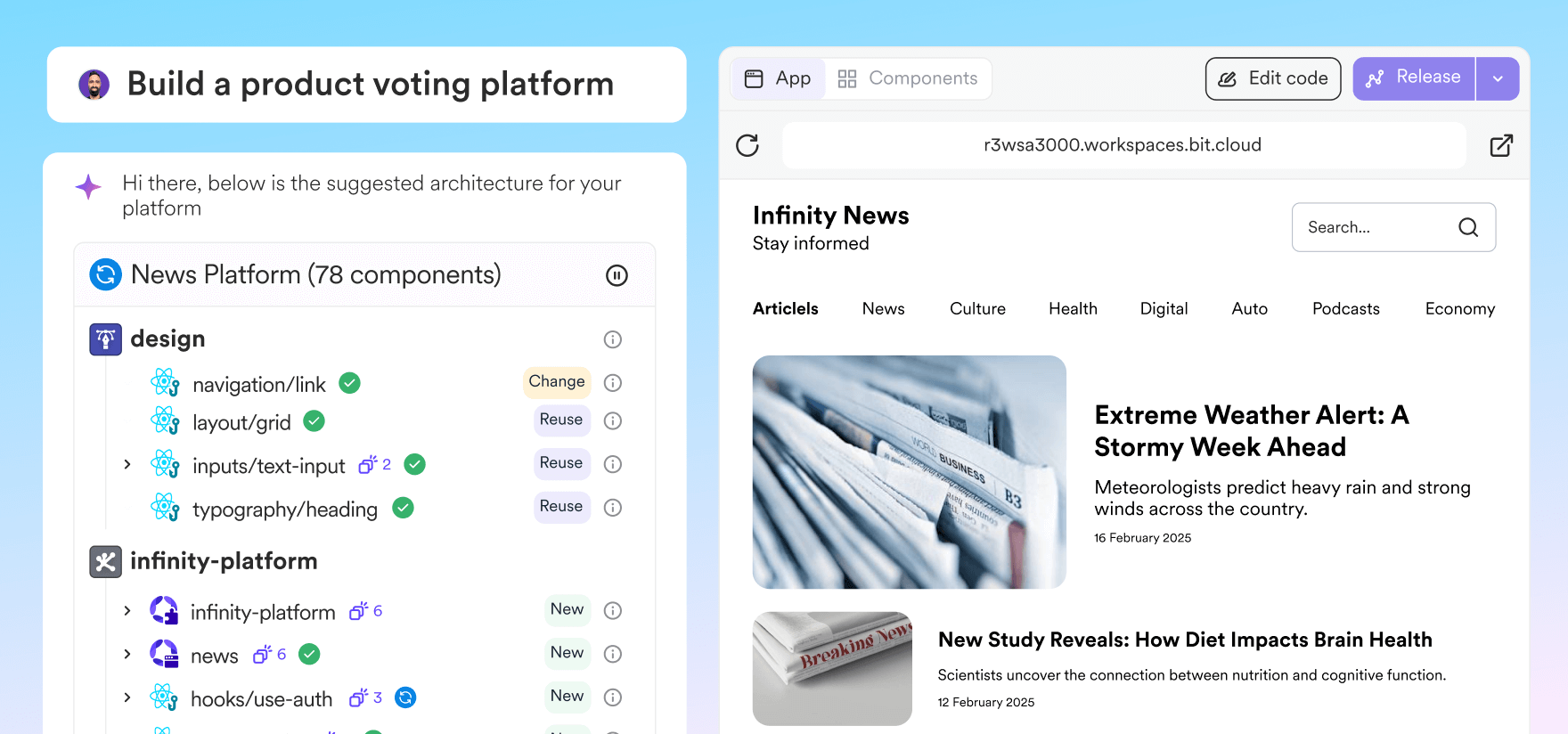
Task: Switch to the App tab
Action: 778,78
